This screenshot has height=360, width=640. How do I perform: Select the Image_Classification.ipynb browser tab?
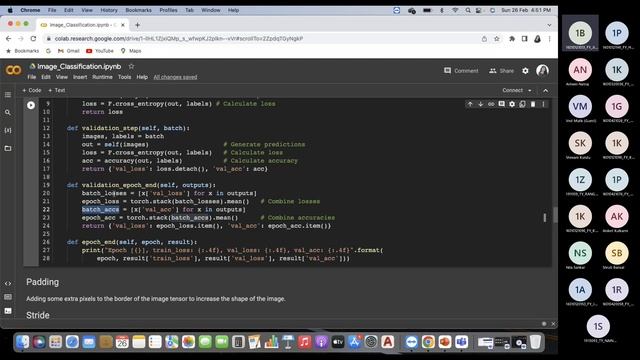coord(83,25)
